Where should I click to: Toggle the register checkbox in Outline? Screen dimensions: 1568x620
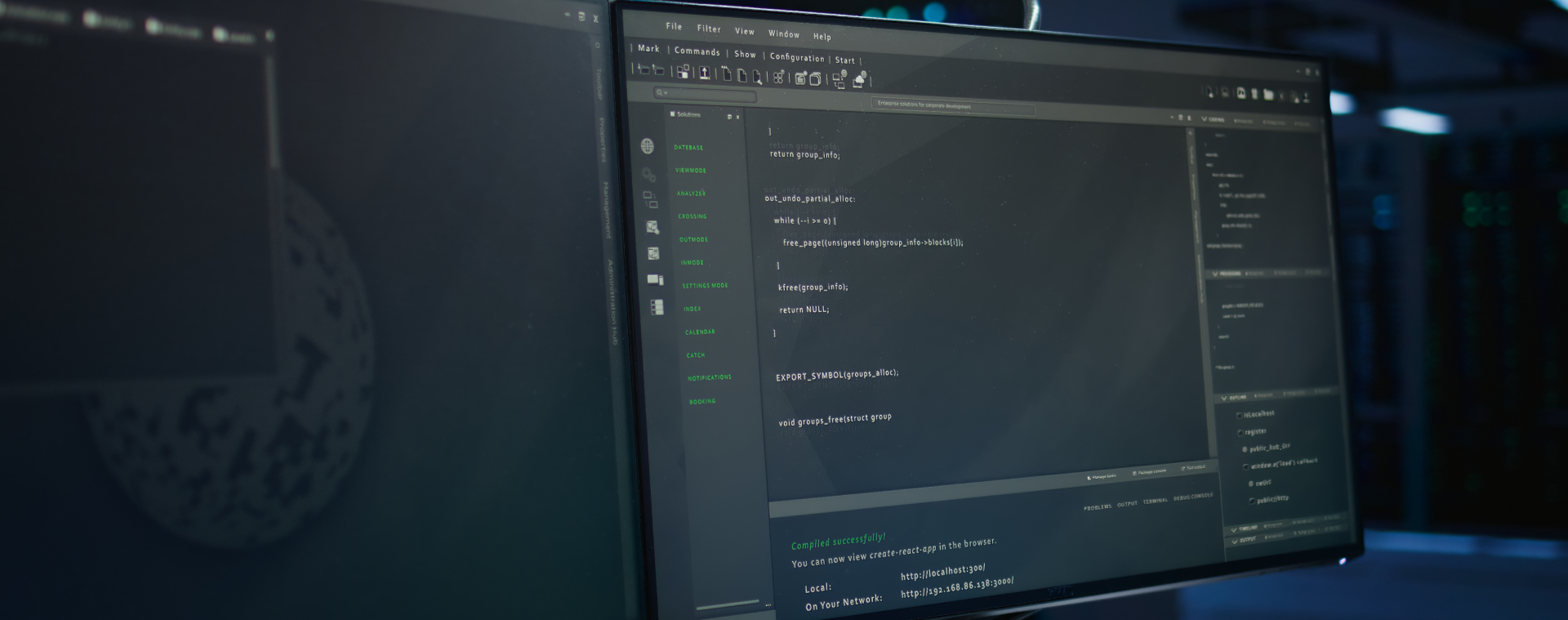pos(1240,433)
